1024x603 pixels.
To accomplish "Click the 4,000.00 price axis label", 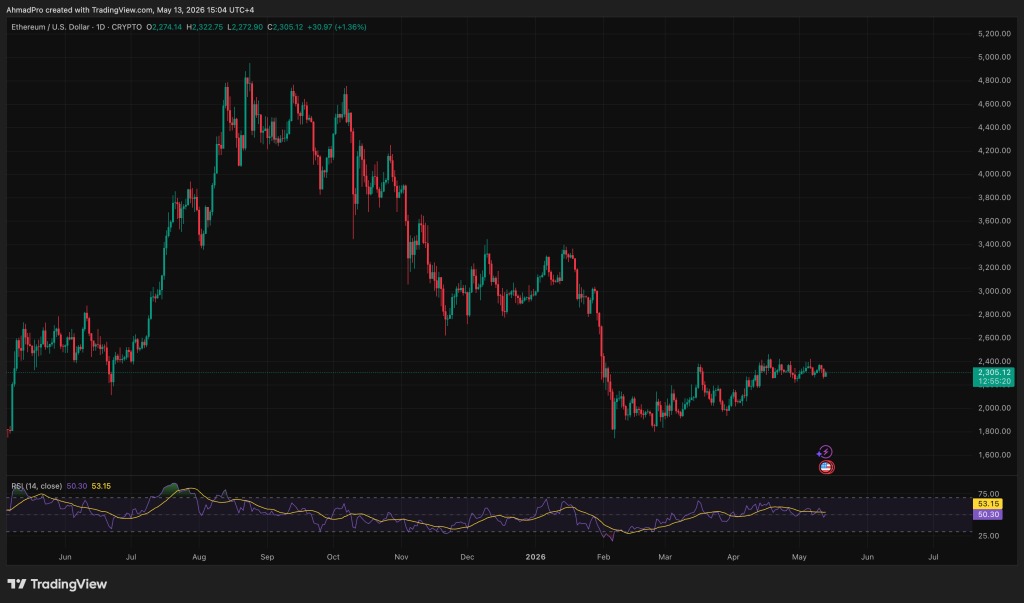I will pos(994,174).
